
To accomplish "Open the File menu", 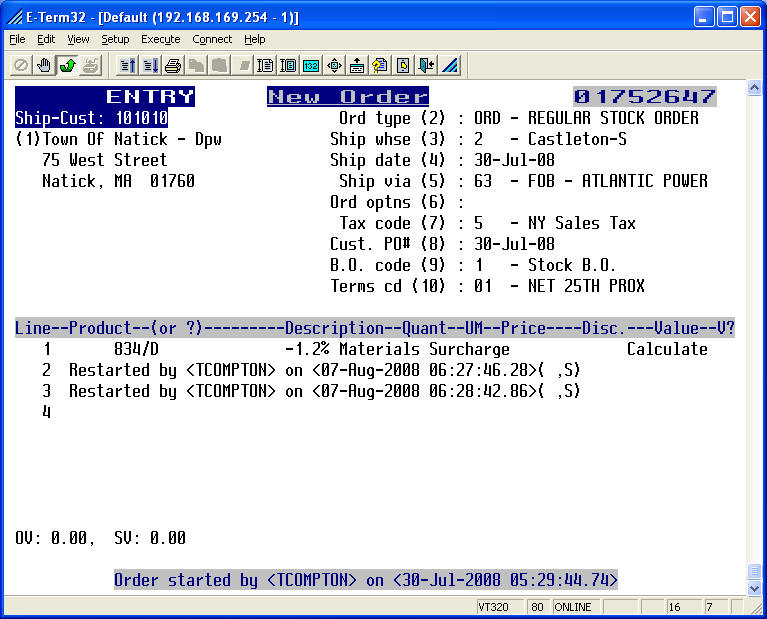I will pos(17,39).
